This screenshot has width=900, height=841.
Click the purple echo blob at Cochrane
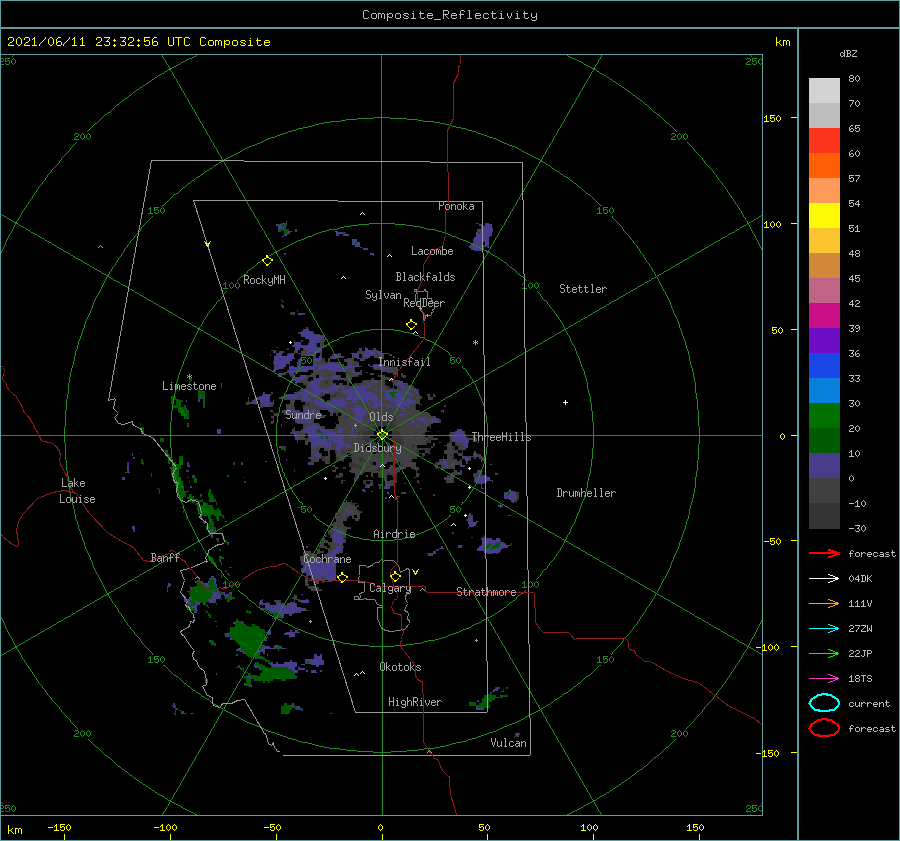tap(321, 569)
